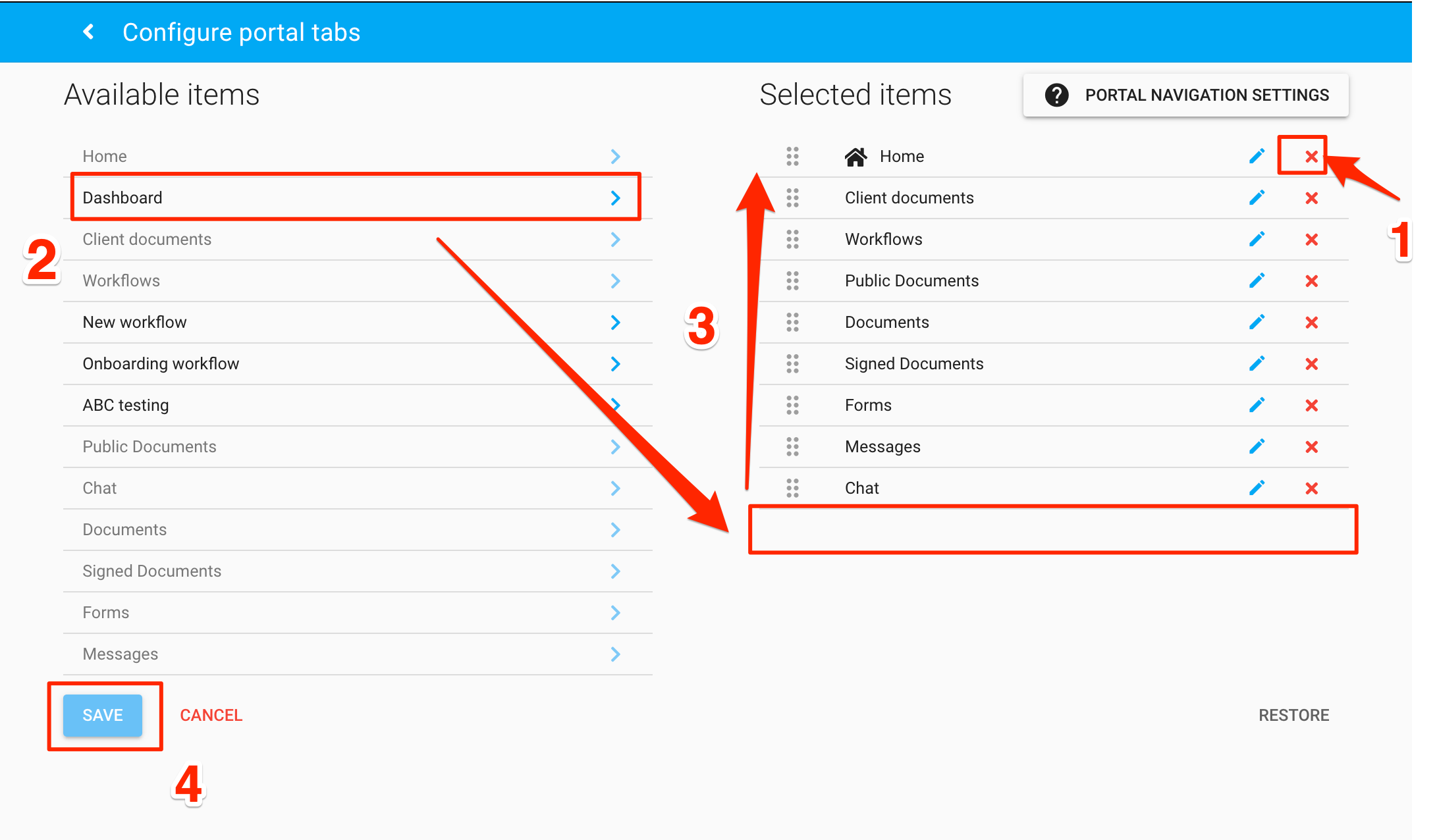
Task: Remove Home from selected items
Action: (x=1311, y=157)
